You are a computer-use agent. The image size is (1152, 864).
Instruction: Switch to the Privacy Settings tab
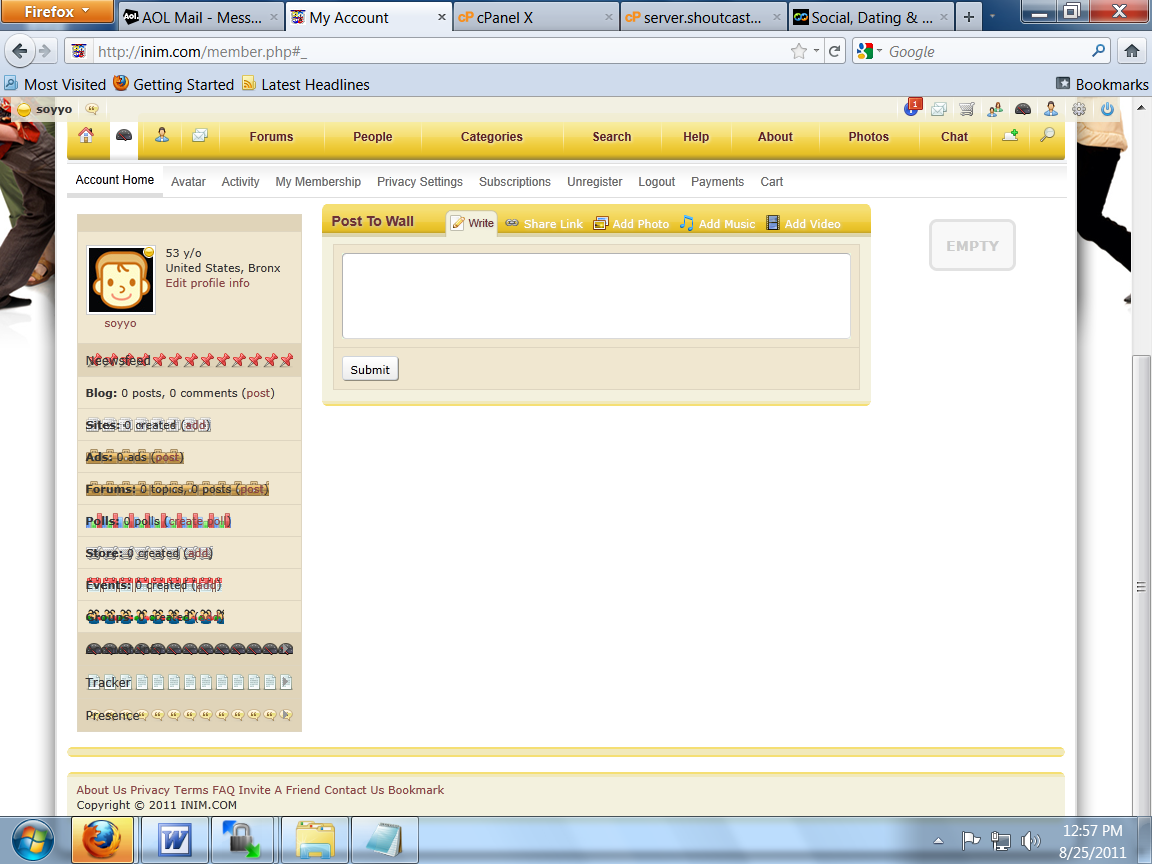pos(419,182)
